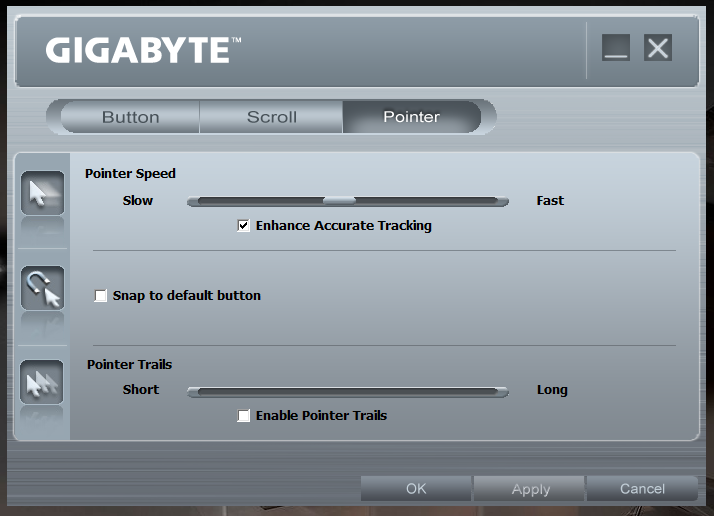Click the pointer speed cursor icon
Viewport: 714px width, 516px height.
click(x=42, y=193)
